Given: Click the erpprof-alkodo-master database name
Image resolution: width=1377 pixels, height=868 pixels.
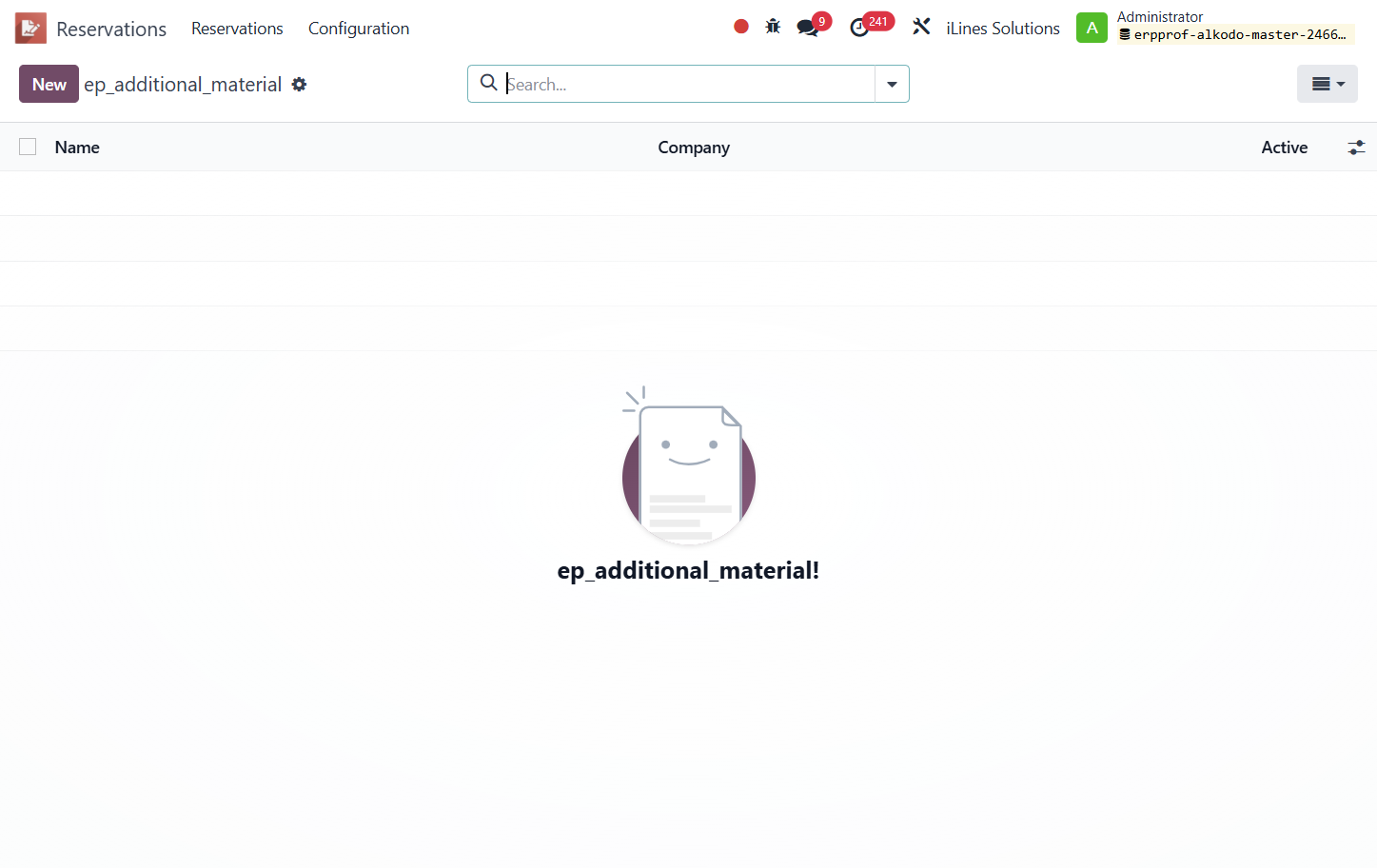Looking at the screenshot, I should tap(1236, 35).
